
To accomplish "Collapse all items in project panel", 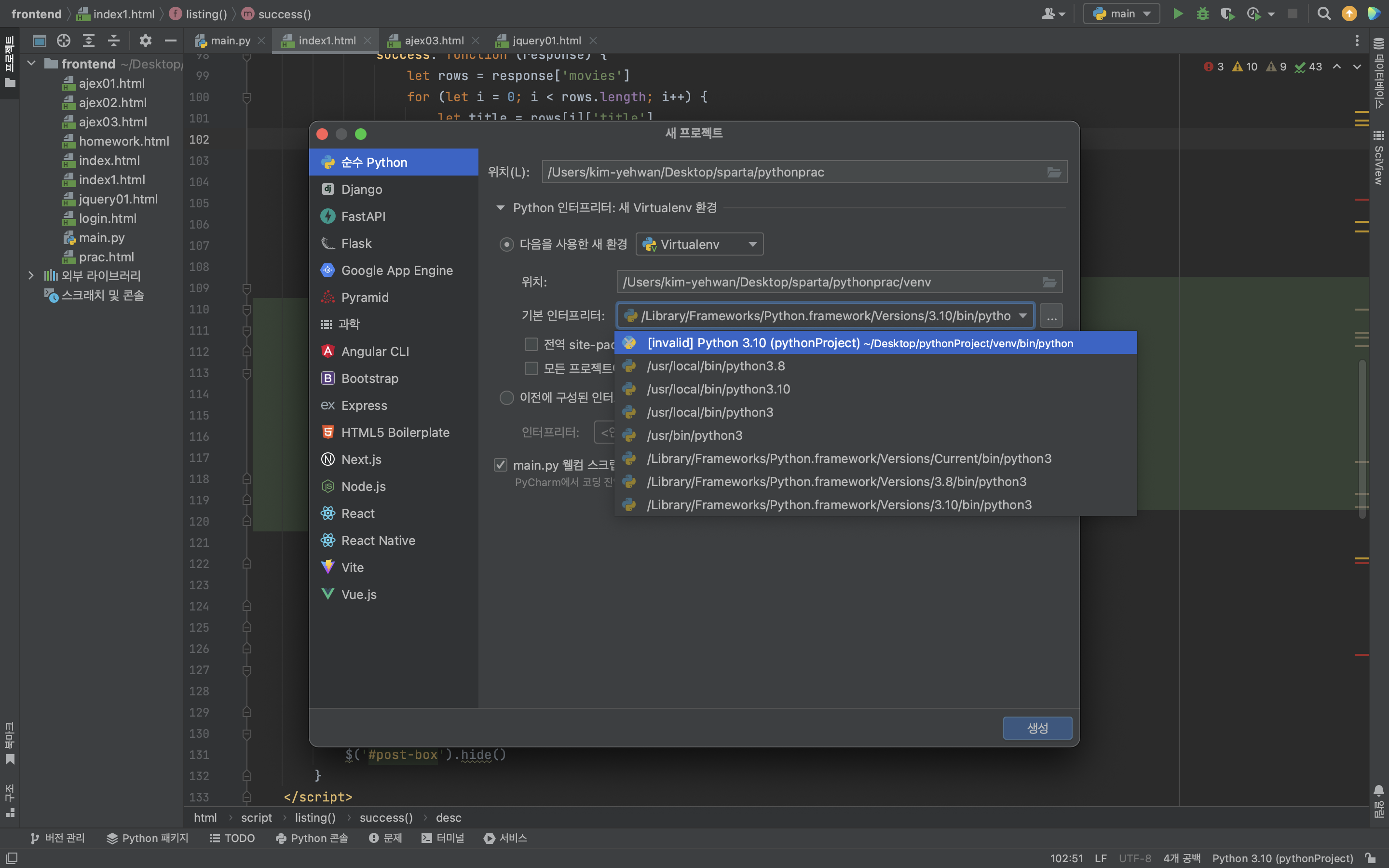I will 114,41.
